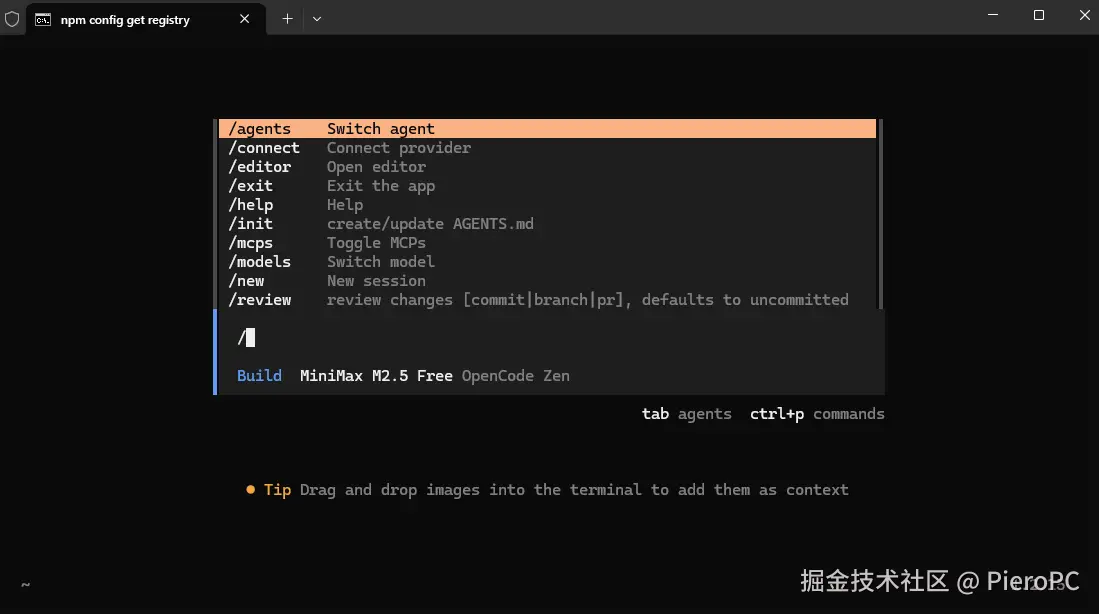This screenshot has height=614, width=1099.
Task: Select the /init create/update AGENTS.md command
Action: tap(547, 224)
